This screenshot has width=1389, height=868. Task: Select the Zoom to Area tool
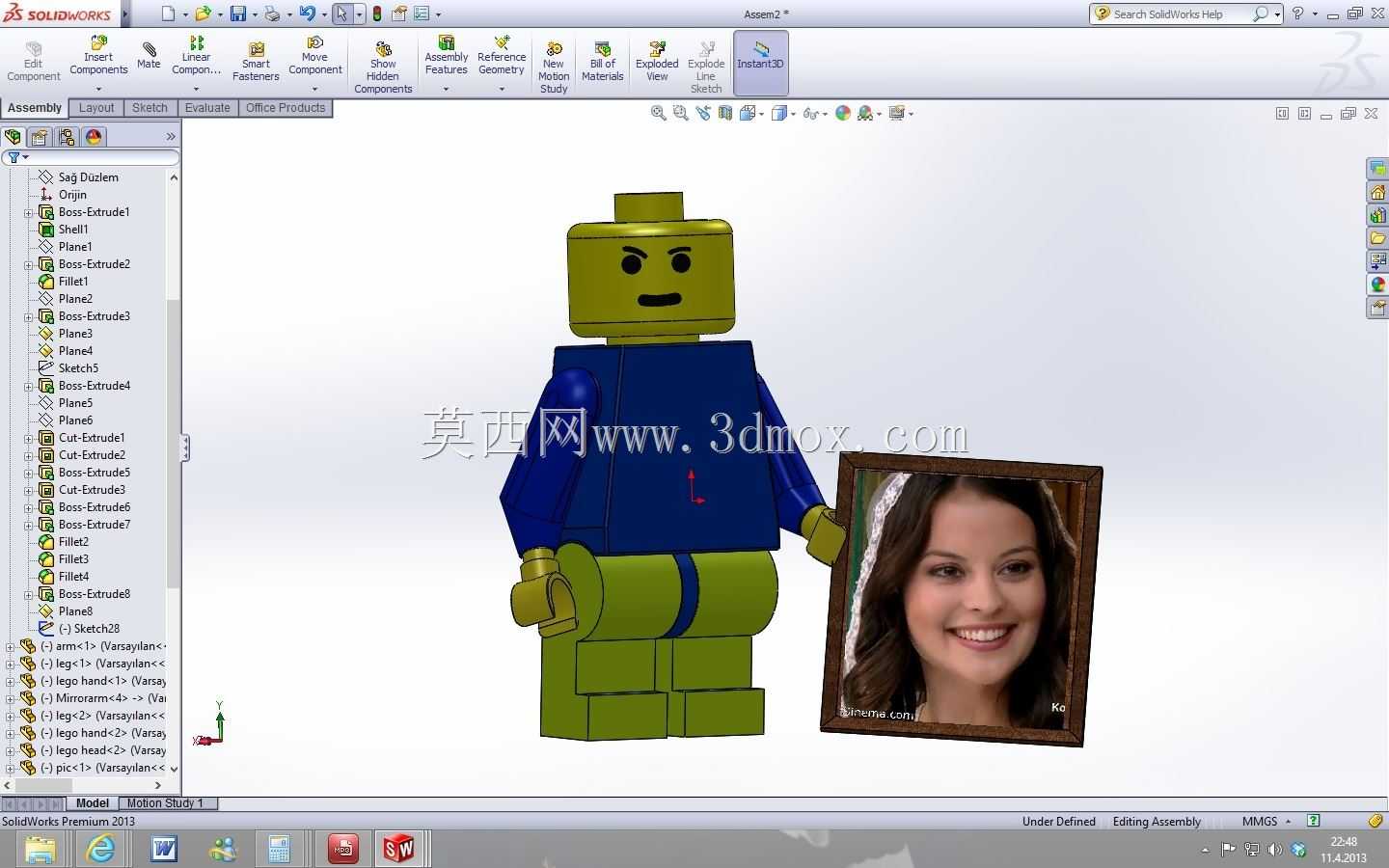tap(681, 113)
